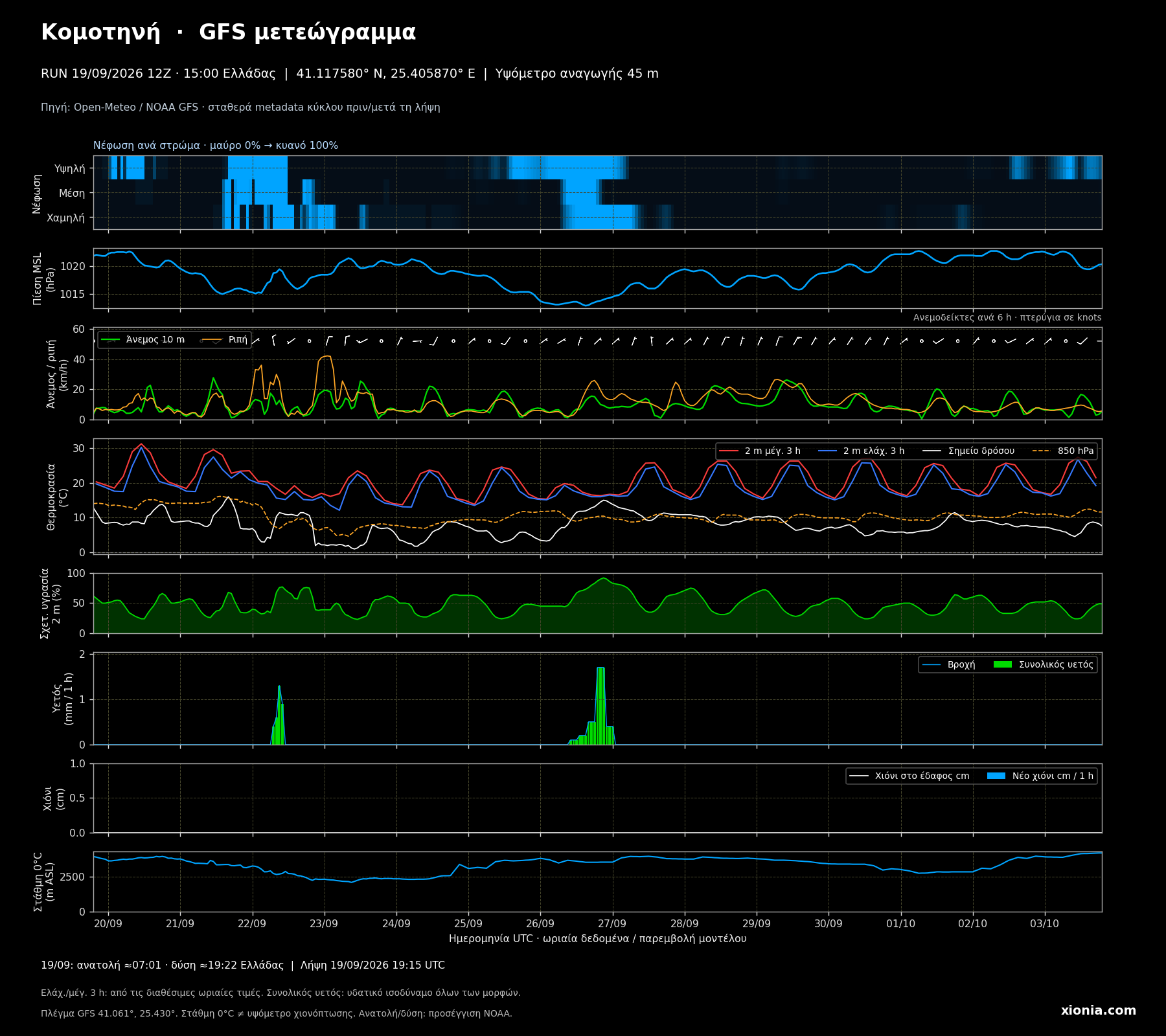The height and width of the screenshot is (1036, 1166).
Task: Click the blue '2 m ελάχ. 3 h' legend swatch
Action: point(828,451)
